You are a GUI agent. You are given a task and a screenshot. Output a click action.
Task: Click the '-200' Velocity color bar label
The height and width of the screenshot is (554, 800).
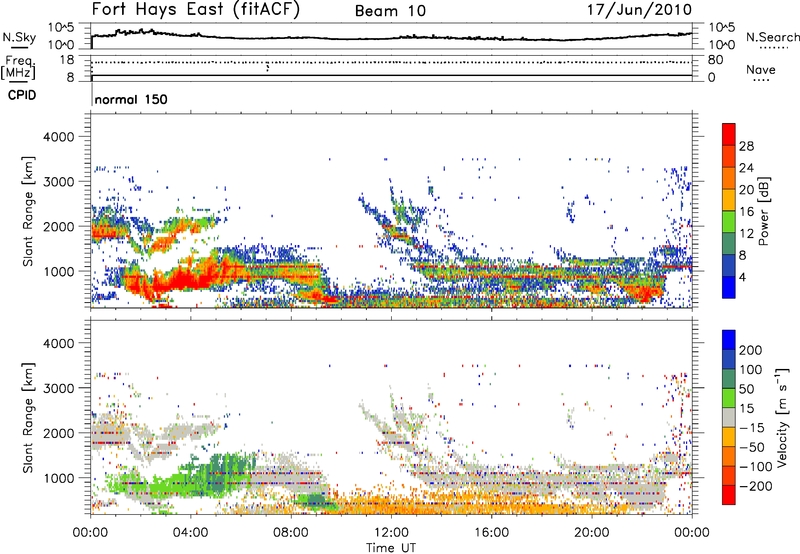[755, 486]
